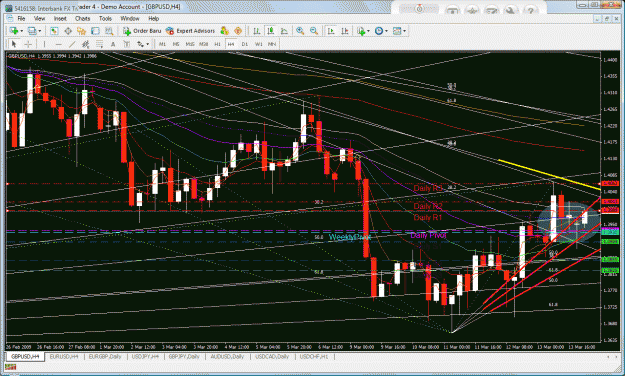Viewport: 625px width, 376px height.
Task: Expand the Periods dropdown arrow
Action: 387,31
